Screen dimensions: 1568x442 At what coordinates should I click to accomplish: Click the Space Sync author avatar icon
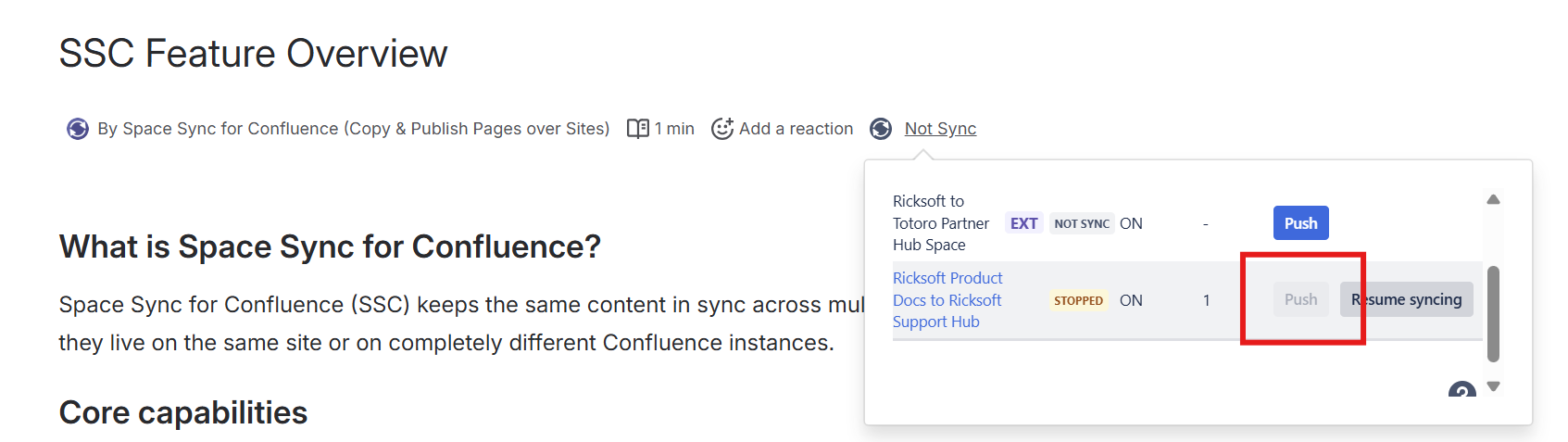point(78,129)
